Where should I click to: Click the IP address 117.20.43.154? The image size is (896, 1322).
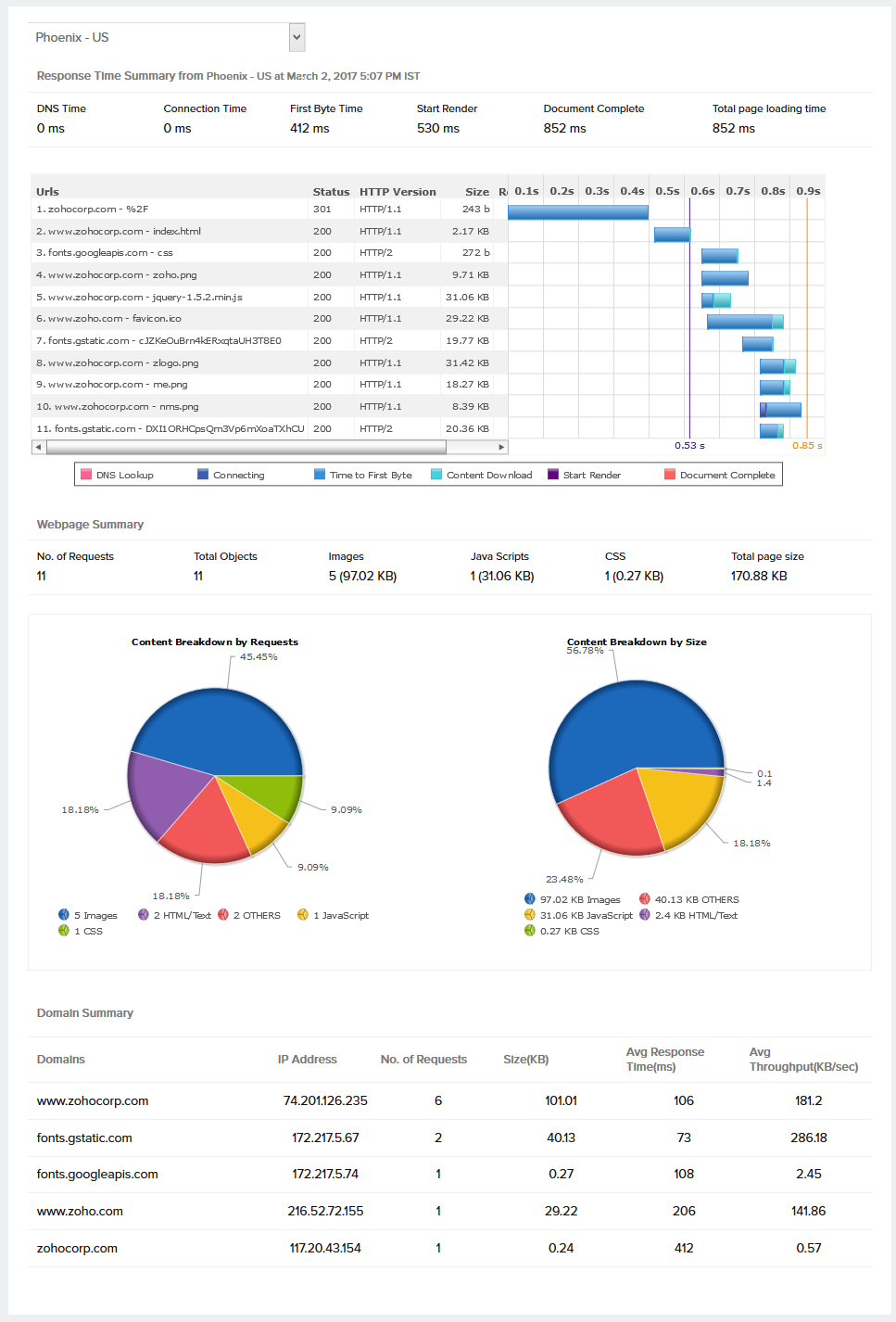point(325,1248)
